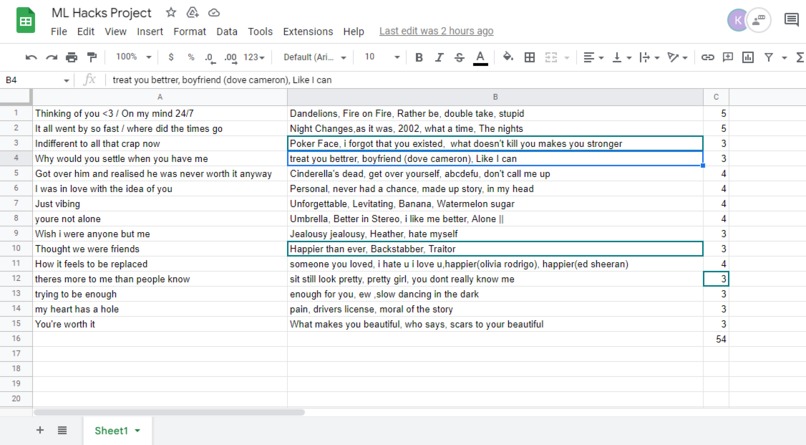Open the fill color picker

click(508, 57)
